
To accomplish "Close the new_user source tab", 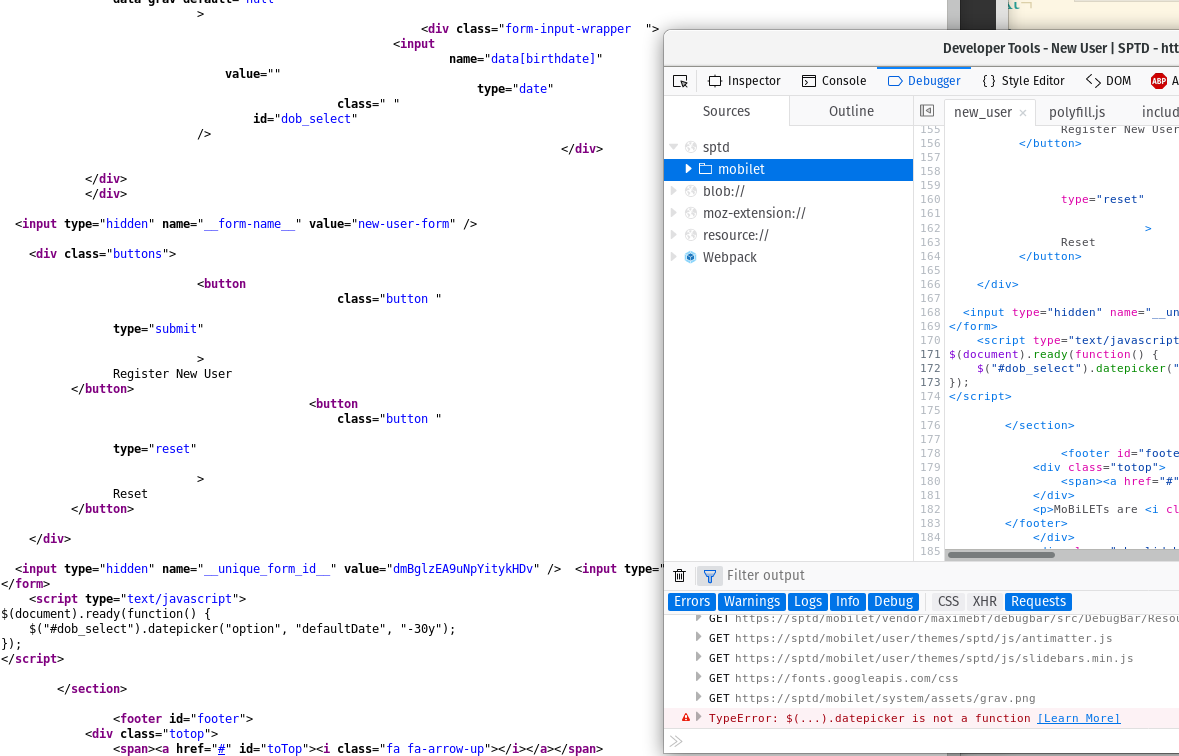I will point(1023,113).
